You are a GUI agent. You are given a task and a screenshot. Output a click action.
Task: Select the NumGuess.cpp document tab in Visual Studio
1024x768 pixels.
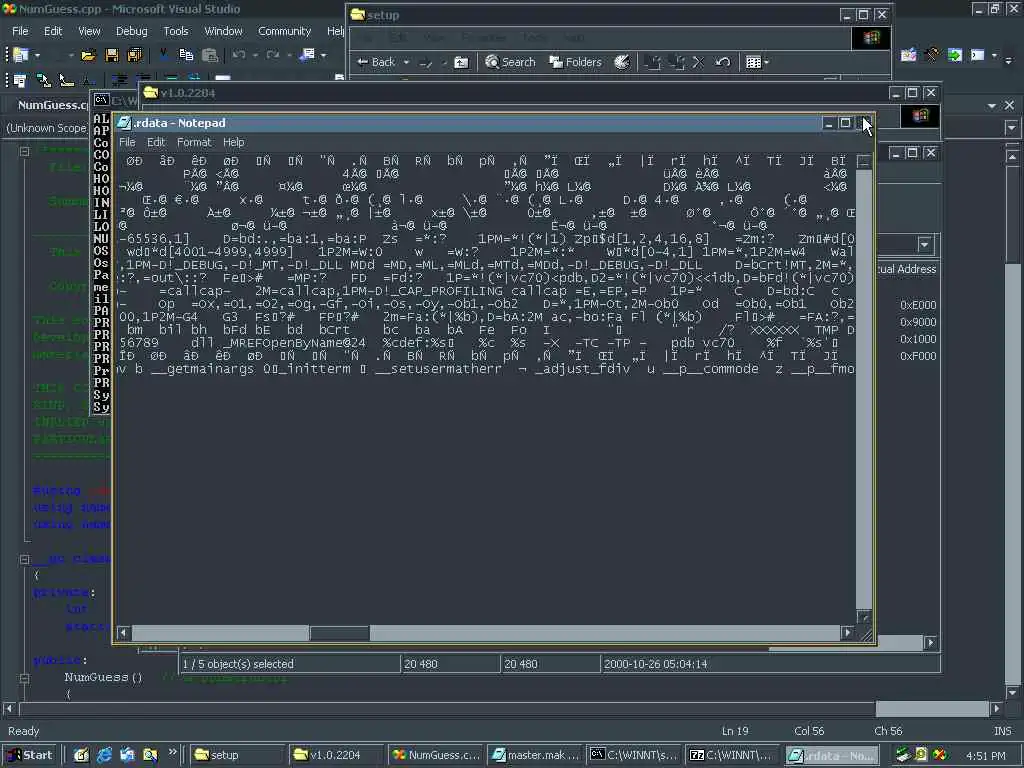pyautogui.click(x=52, y=105)
